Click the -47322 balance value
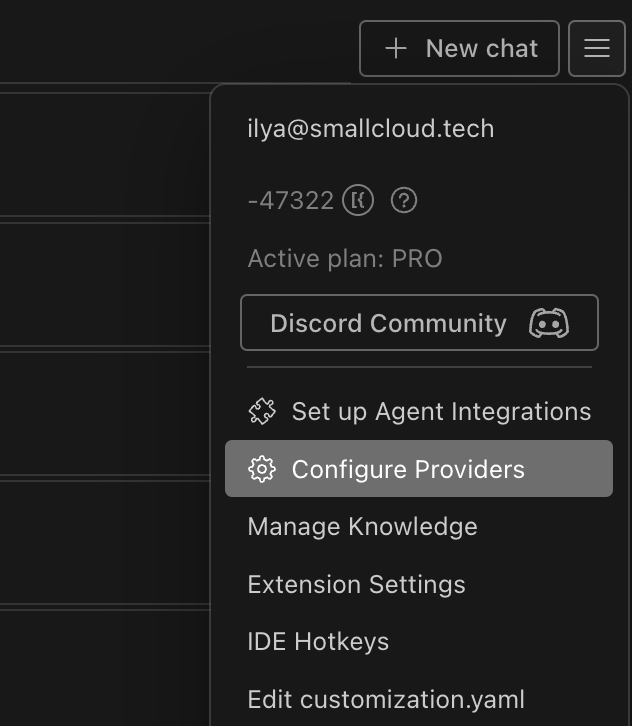 (x=291, y=200)
